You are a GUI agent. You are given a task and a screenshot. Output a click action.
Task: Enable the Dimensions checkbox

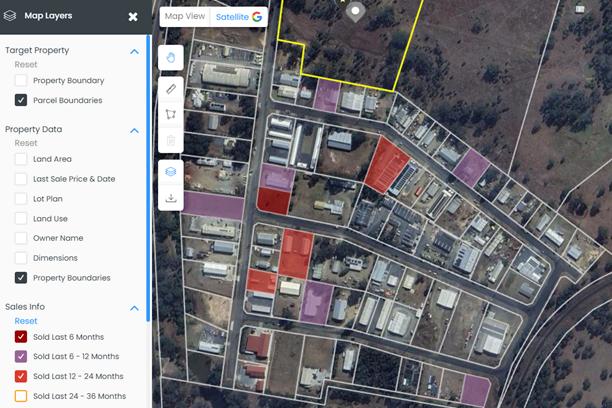point(21,258)
